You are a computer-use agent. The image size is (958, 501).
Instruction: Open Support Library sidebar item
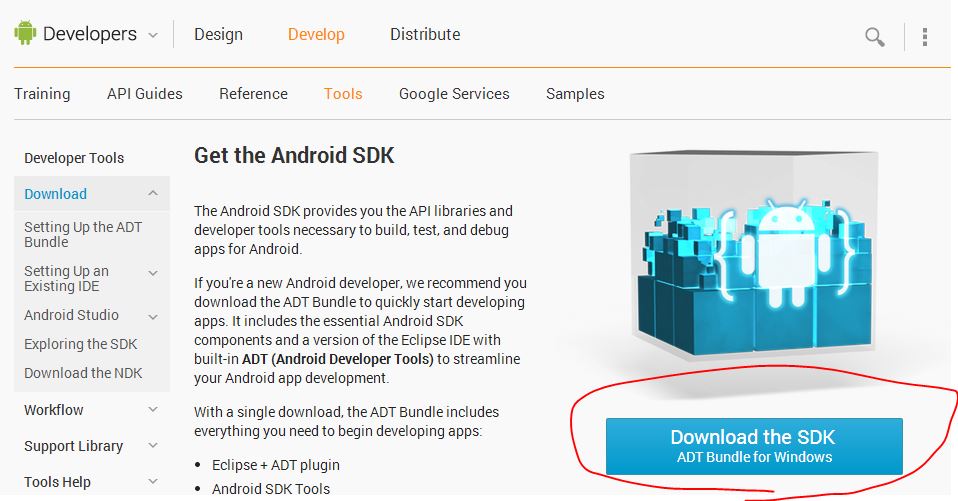(73, 446)
